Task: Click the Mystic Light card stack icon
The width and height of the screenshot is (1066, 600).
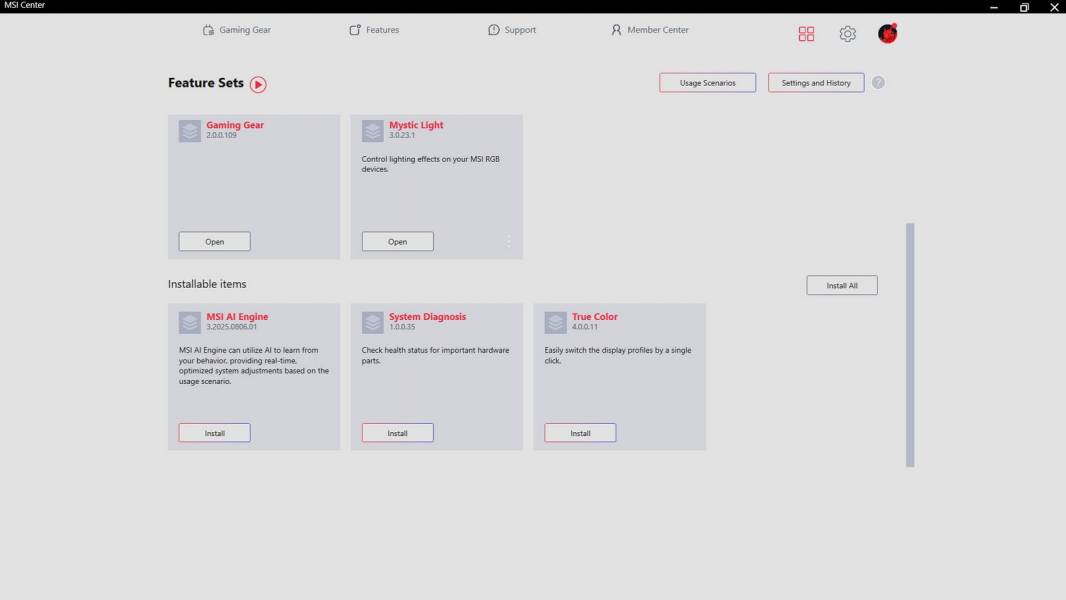Action: (373, 131)
